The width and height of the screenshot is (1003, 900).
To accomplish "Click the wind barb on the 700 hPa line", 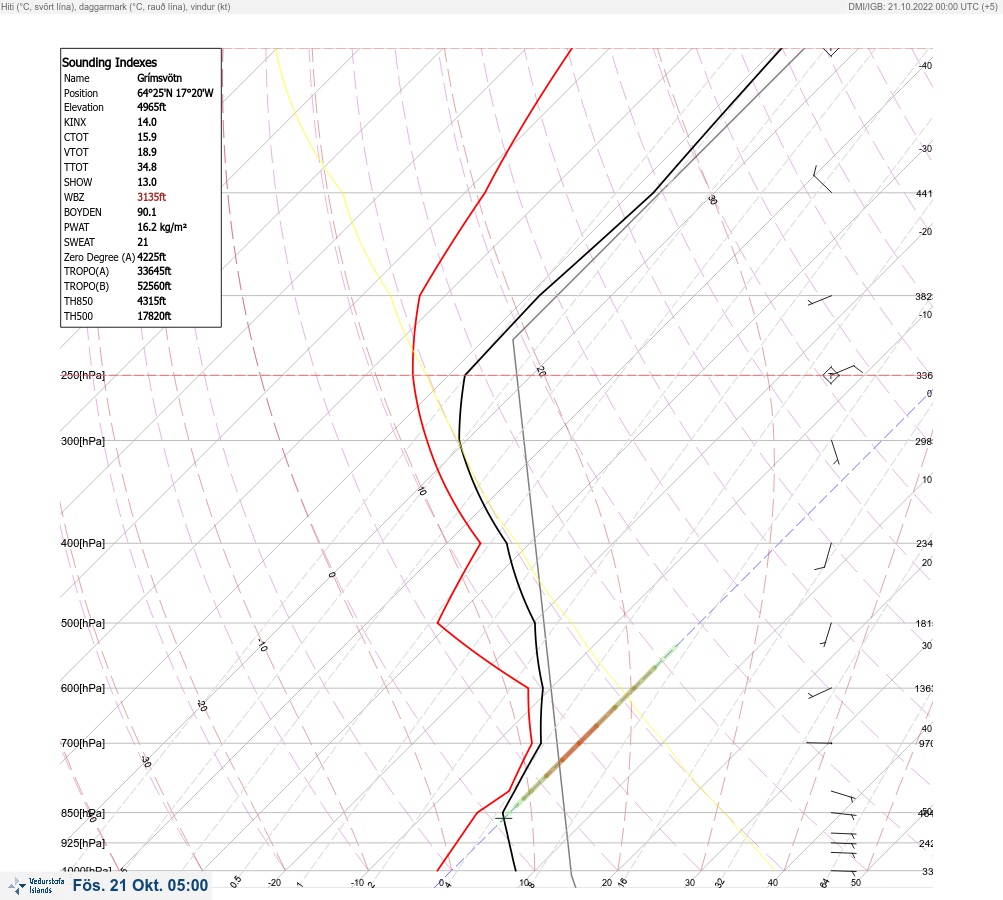I will pyautogui.click(x=819, y=743).
